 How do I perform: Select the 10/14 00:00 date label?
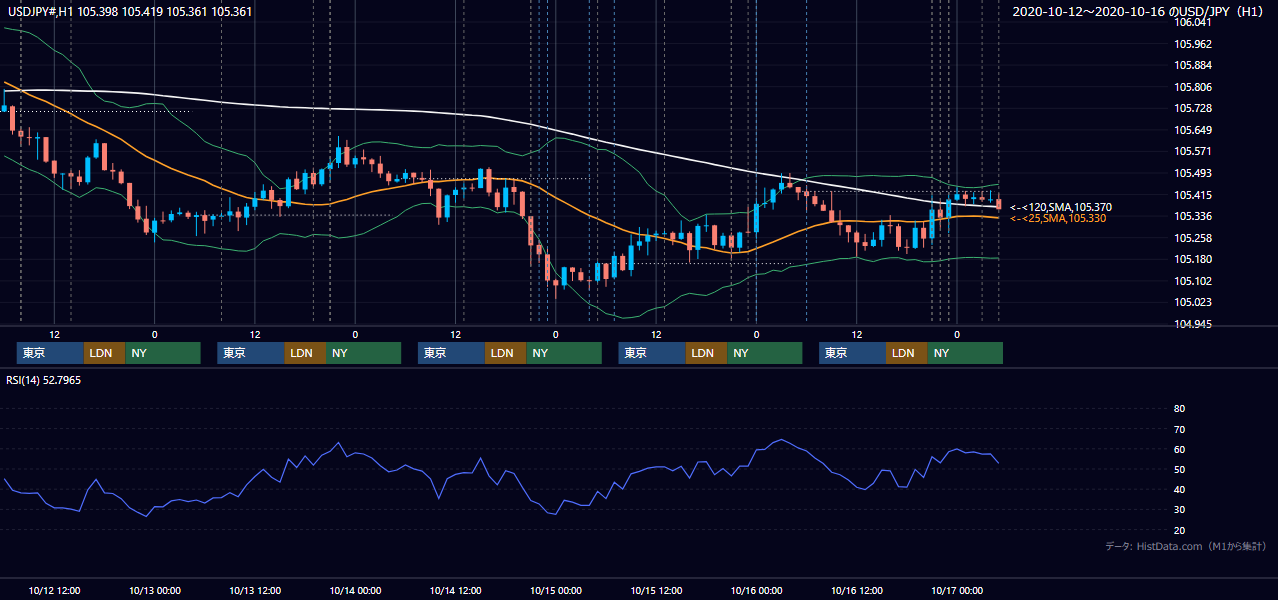click(x=355, y=590)
